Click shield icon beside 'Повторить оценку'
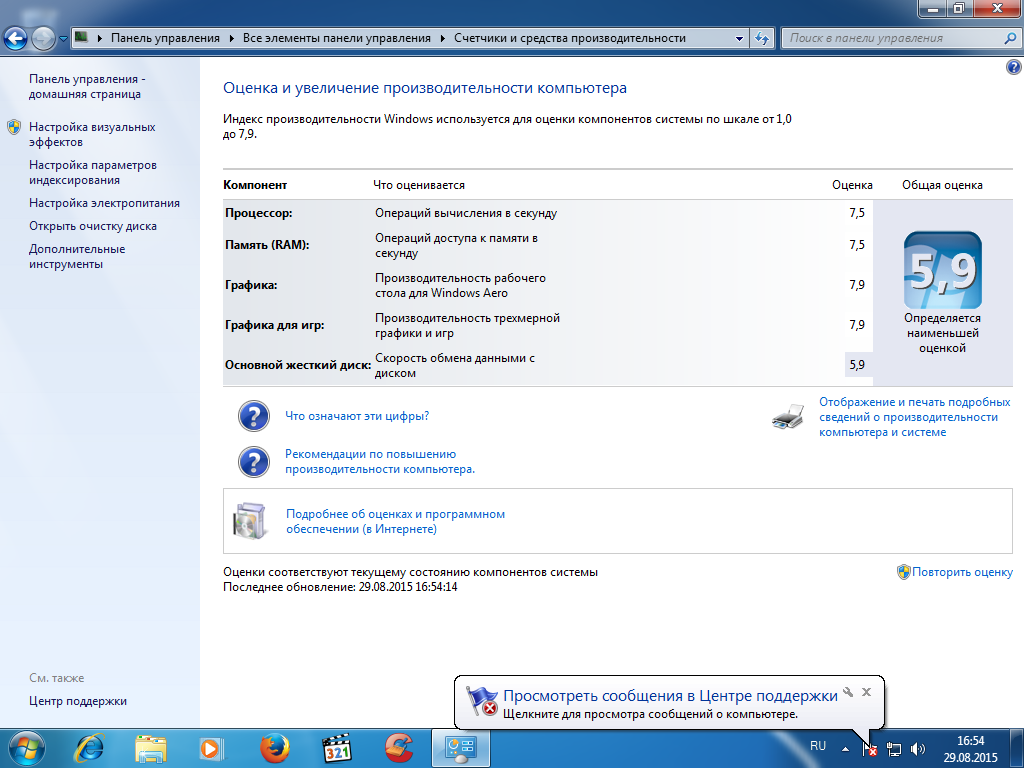Screen dimensions: 1024x768 pyautogui.click(x=904, y=572)
